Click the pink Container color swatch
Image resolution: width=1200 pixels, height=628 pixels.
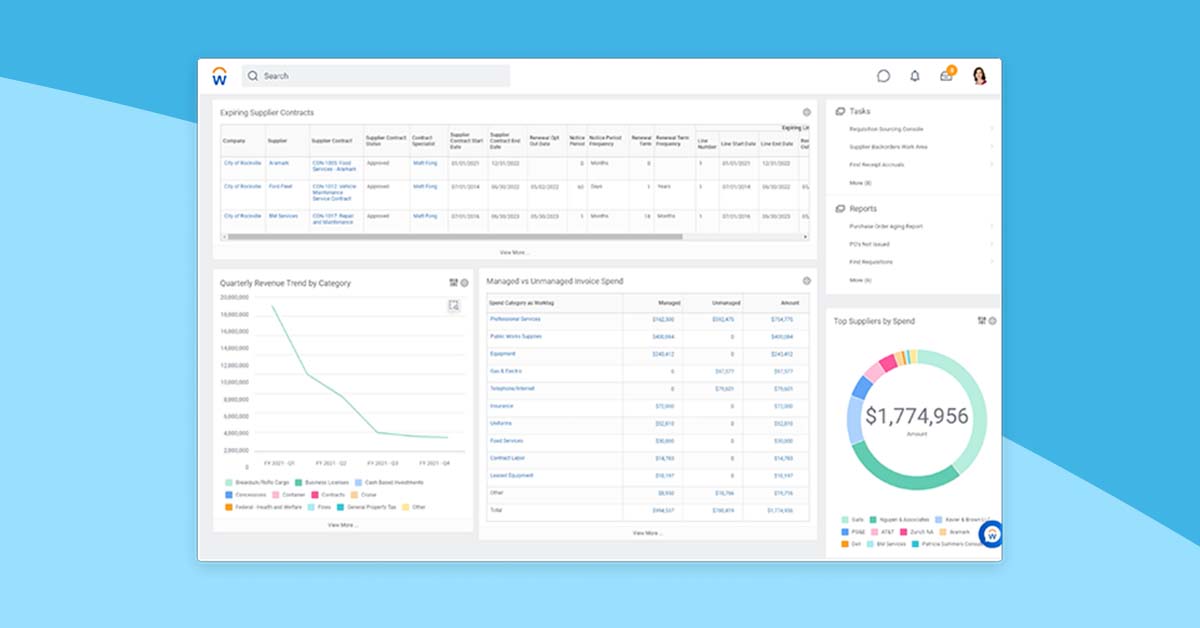[276, 495]
